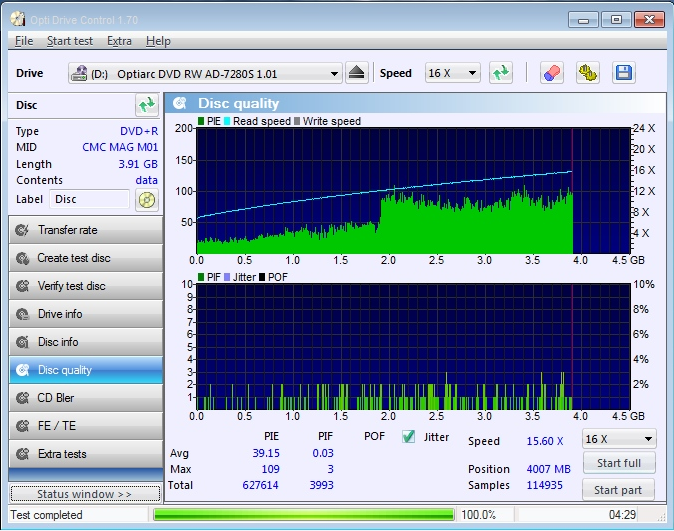The image size is (674, 531).
Task: Click the Length value 3.91 GB
Action: point(138,164)
